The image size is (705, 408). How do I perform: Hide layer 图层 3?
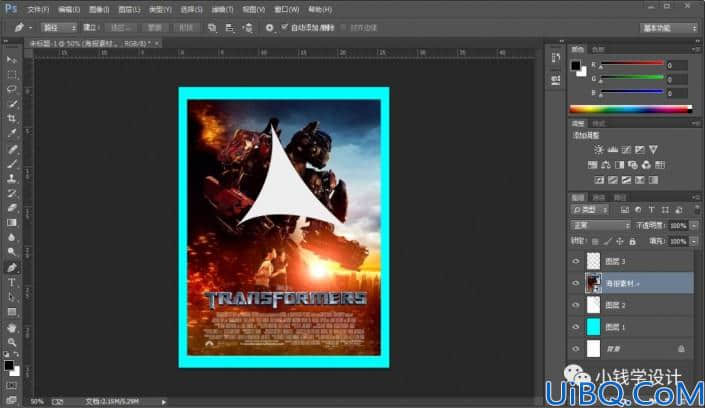pos(576,261)
